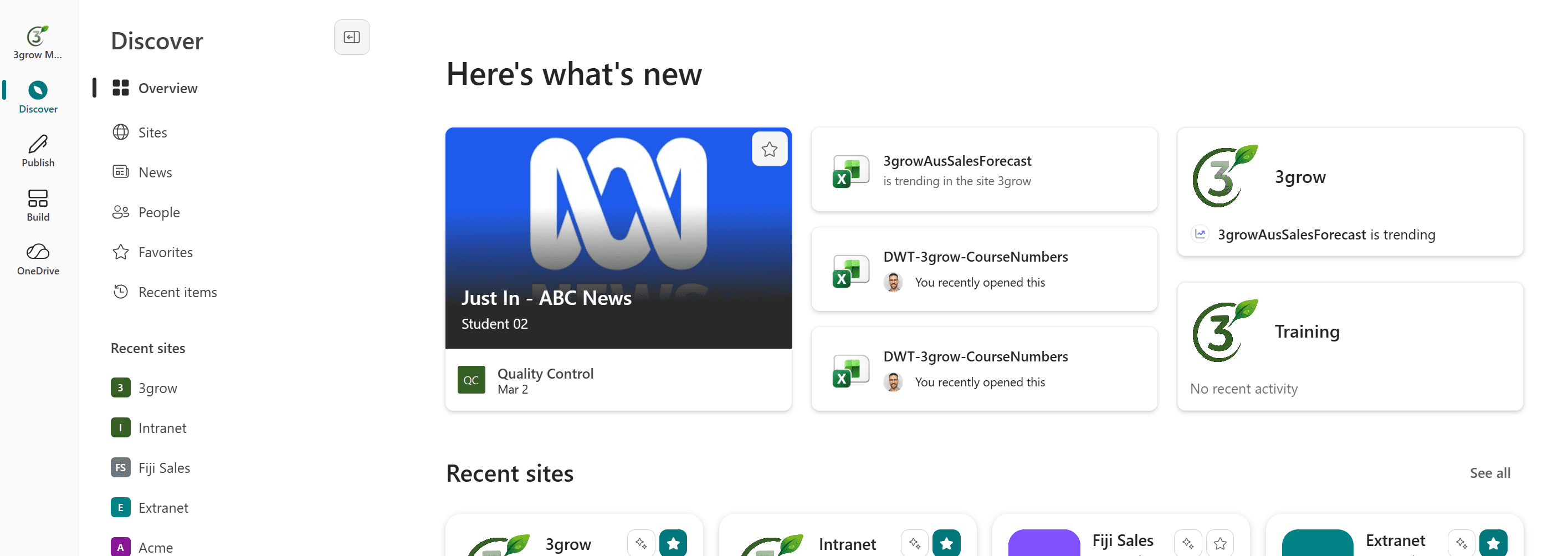The image size is (1568, 556).
Task: Open the Publish section in the sidebar
Action: [38, 150]
